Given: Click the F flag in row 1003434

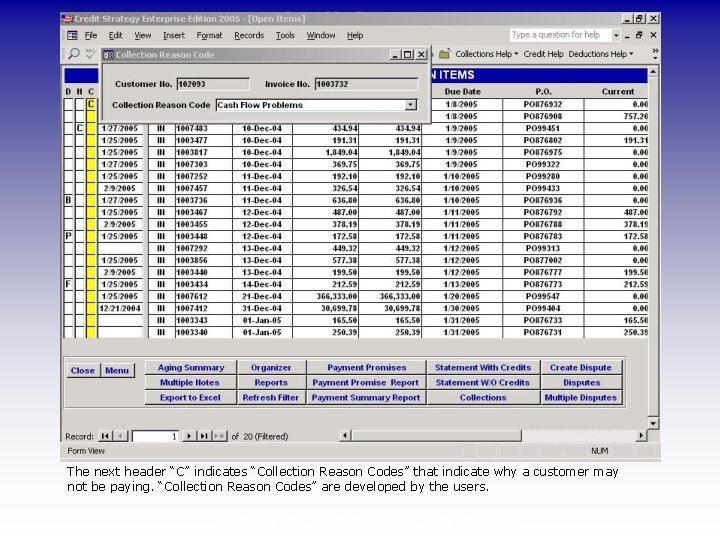Looking at the screenshot, I should 68,284.
